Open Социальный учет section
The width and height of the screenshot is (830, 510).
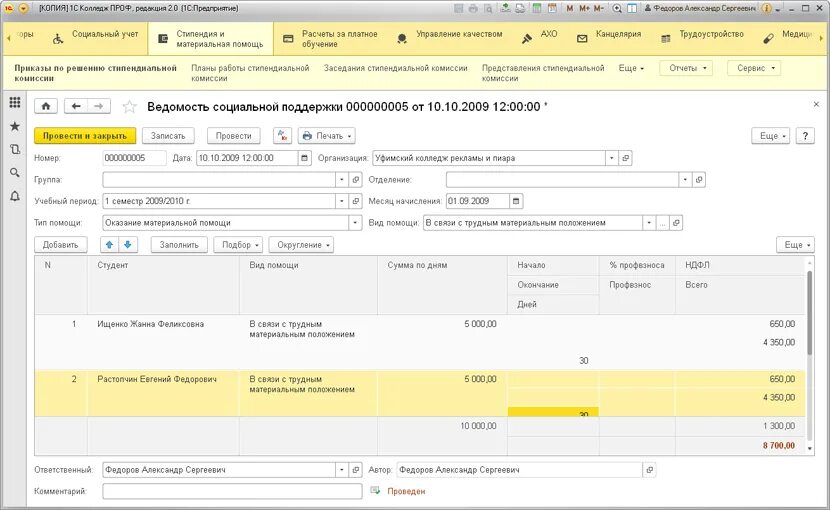96,38
